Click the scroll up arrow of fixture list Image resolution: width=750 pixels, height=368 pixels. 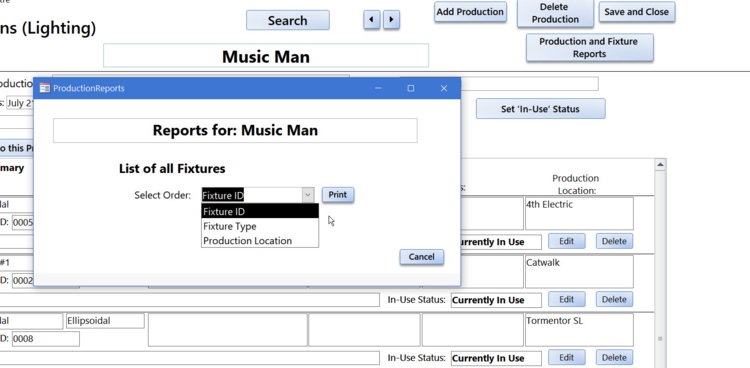tap(660, 165)
